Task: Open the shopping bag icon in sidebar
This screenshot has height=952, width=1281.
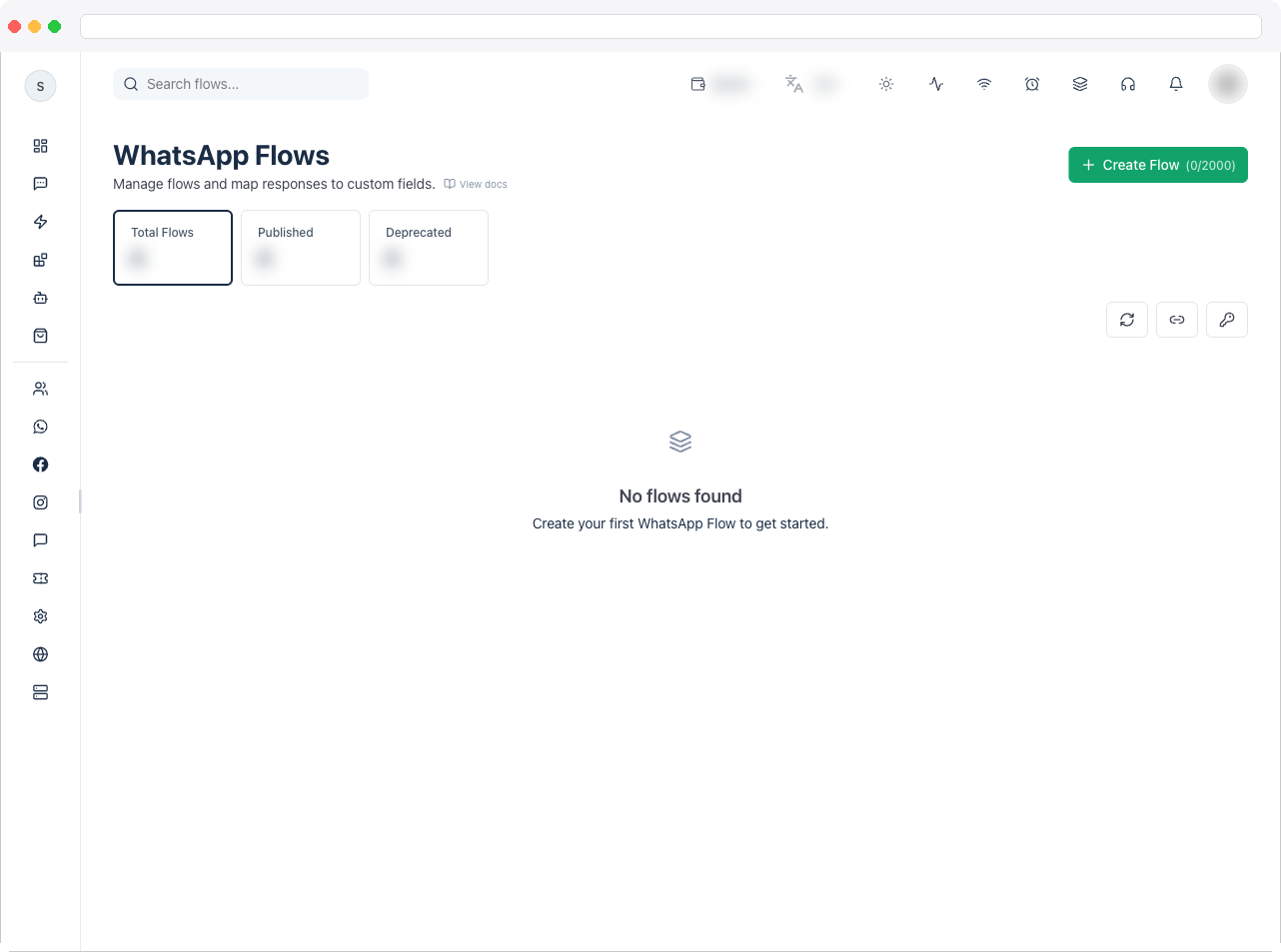Action: (x=40, y=336)
